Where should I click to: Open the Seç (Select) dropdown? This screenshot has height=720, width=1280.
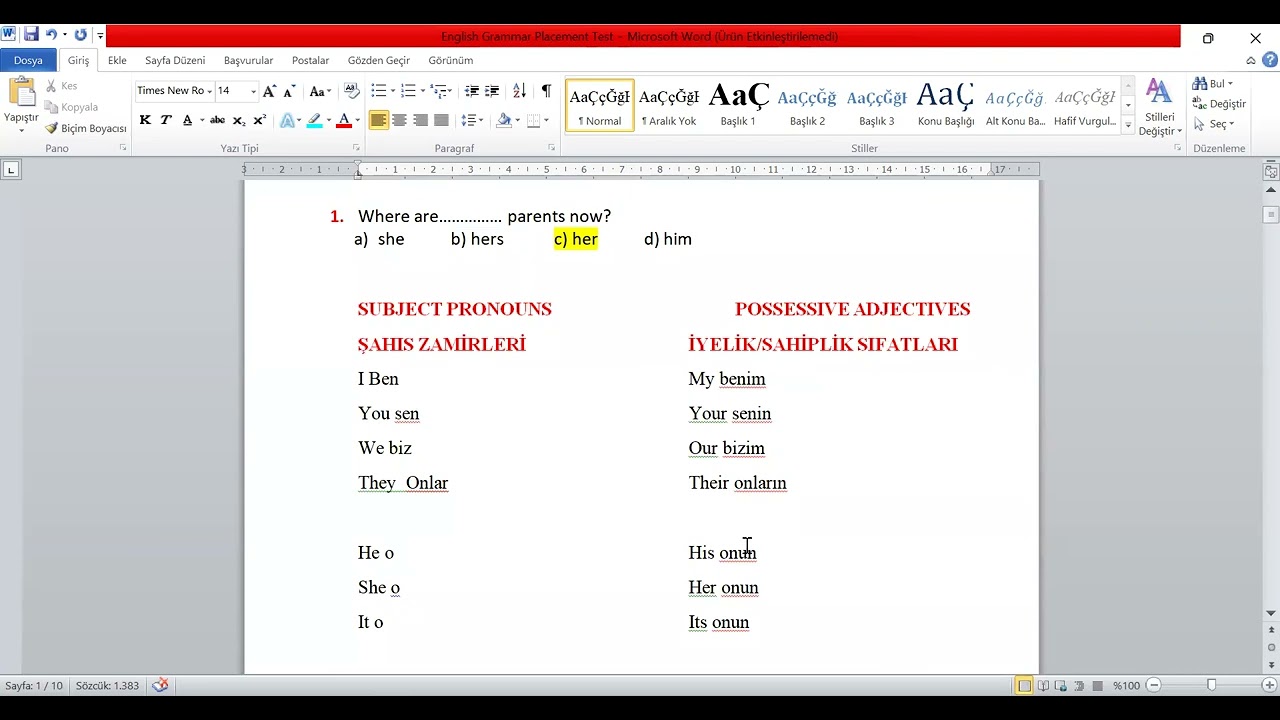[1231, 124]
